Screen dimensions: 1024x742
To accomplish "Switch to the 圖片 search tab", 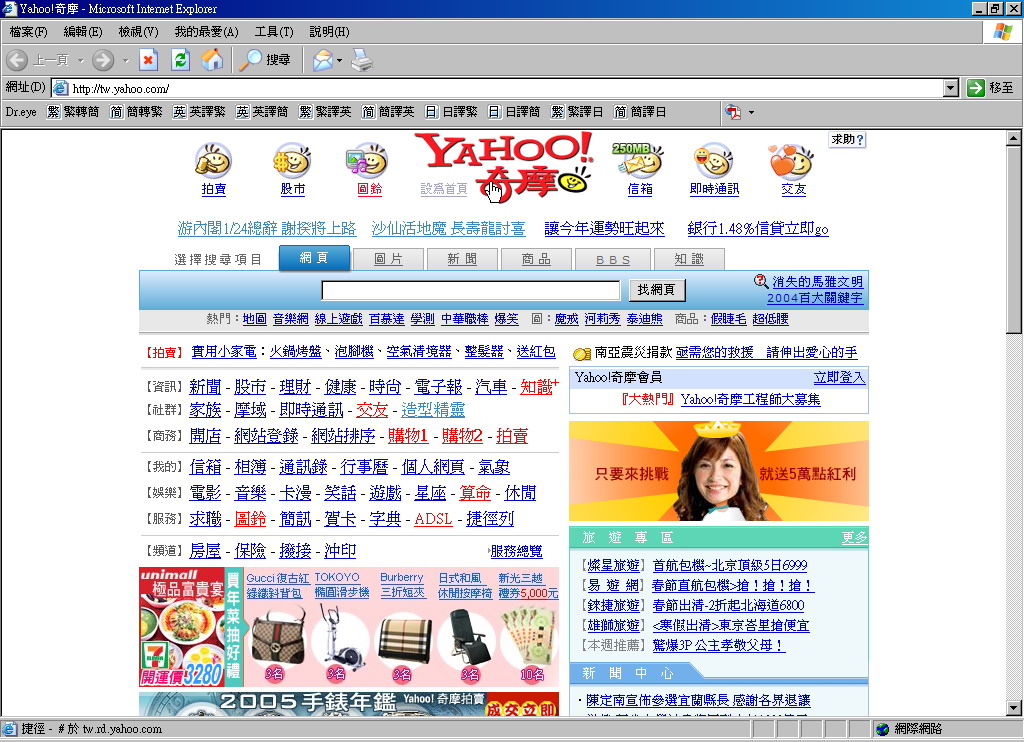I will pyautogui.click(x=388, y=259).
